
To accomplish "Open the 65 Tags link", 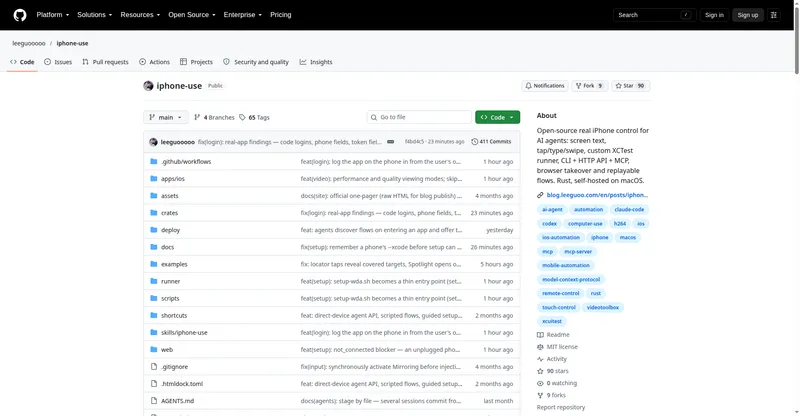I will [x=254, y=117].
